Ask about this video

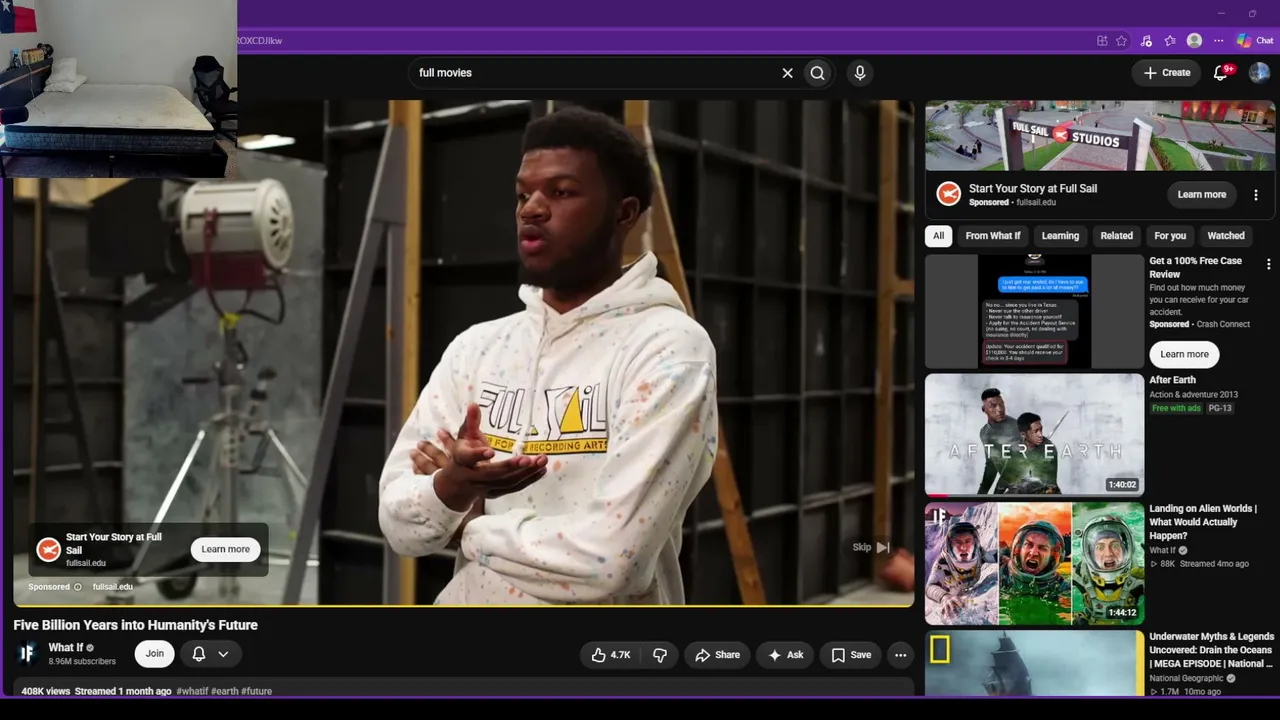(786, 655)
